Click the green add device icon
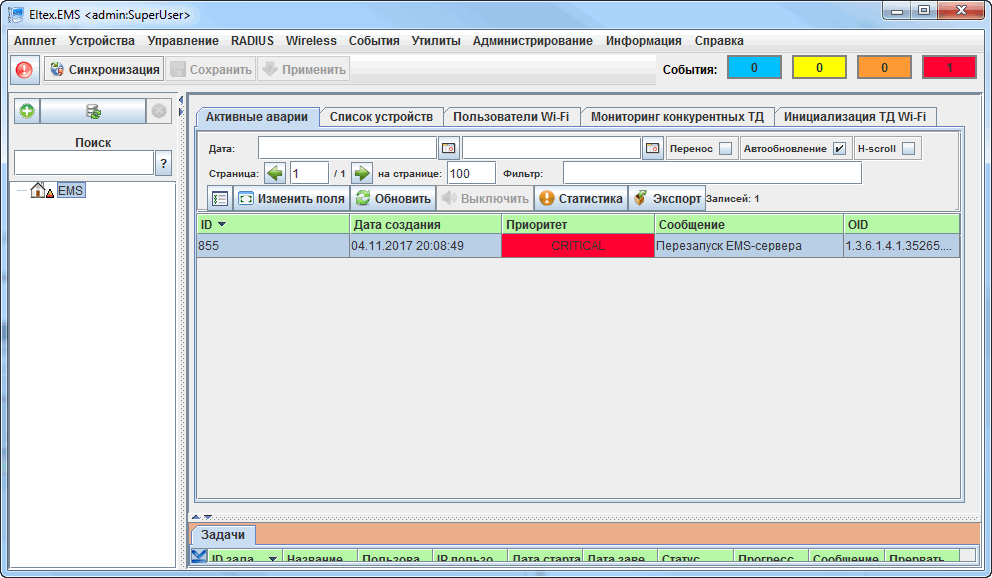992x578 pixels. click(27, 111)
